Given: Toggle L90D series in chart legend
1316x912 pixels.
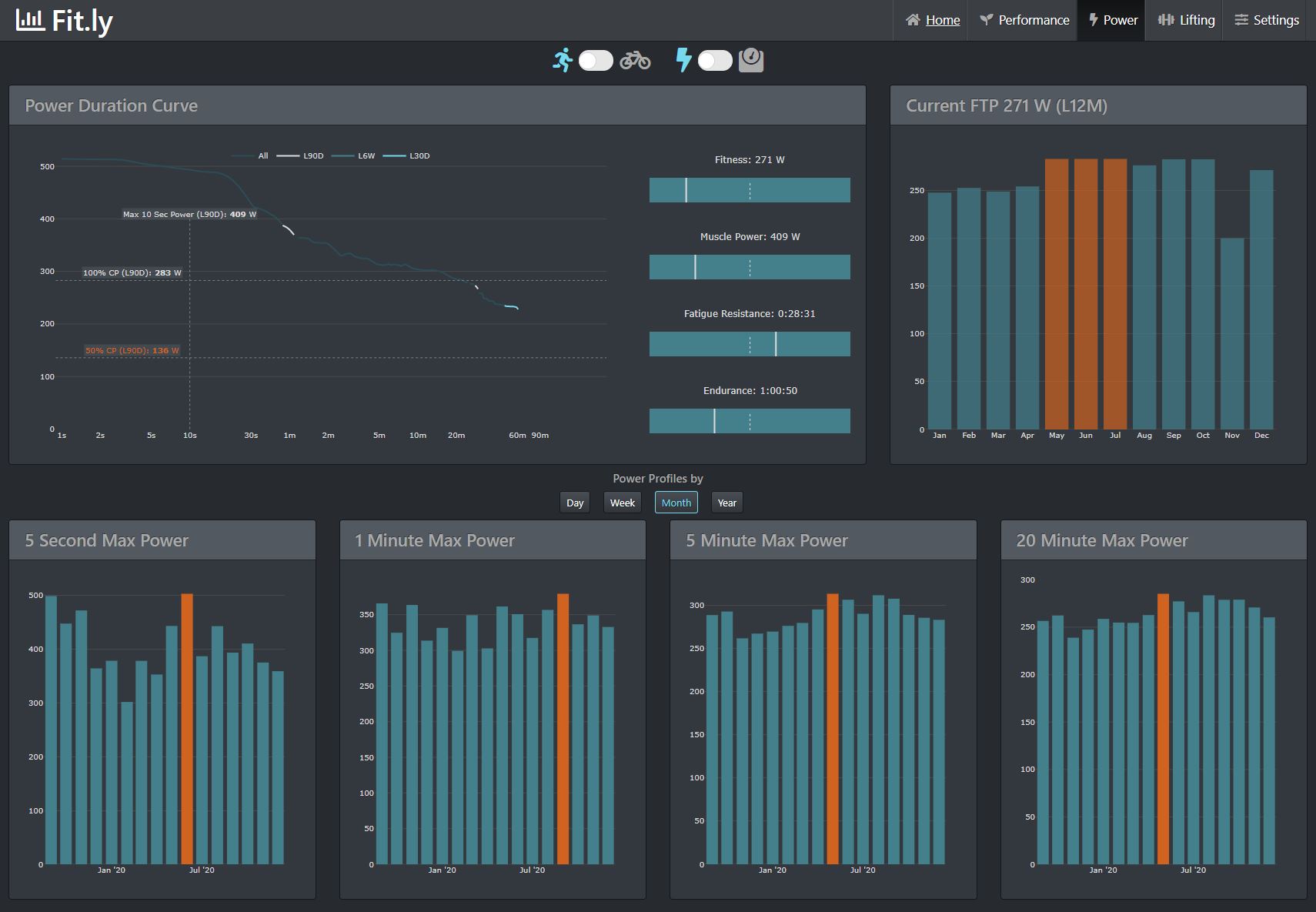Looking at the screenshot, I should (x=300, y=155).
